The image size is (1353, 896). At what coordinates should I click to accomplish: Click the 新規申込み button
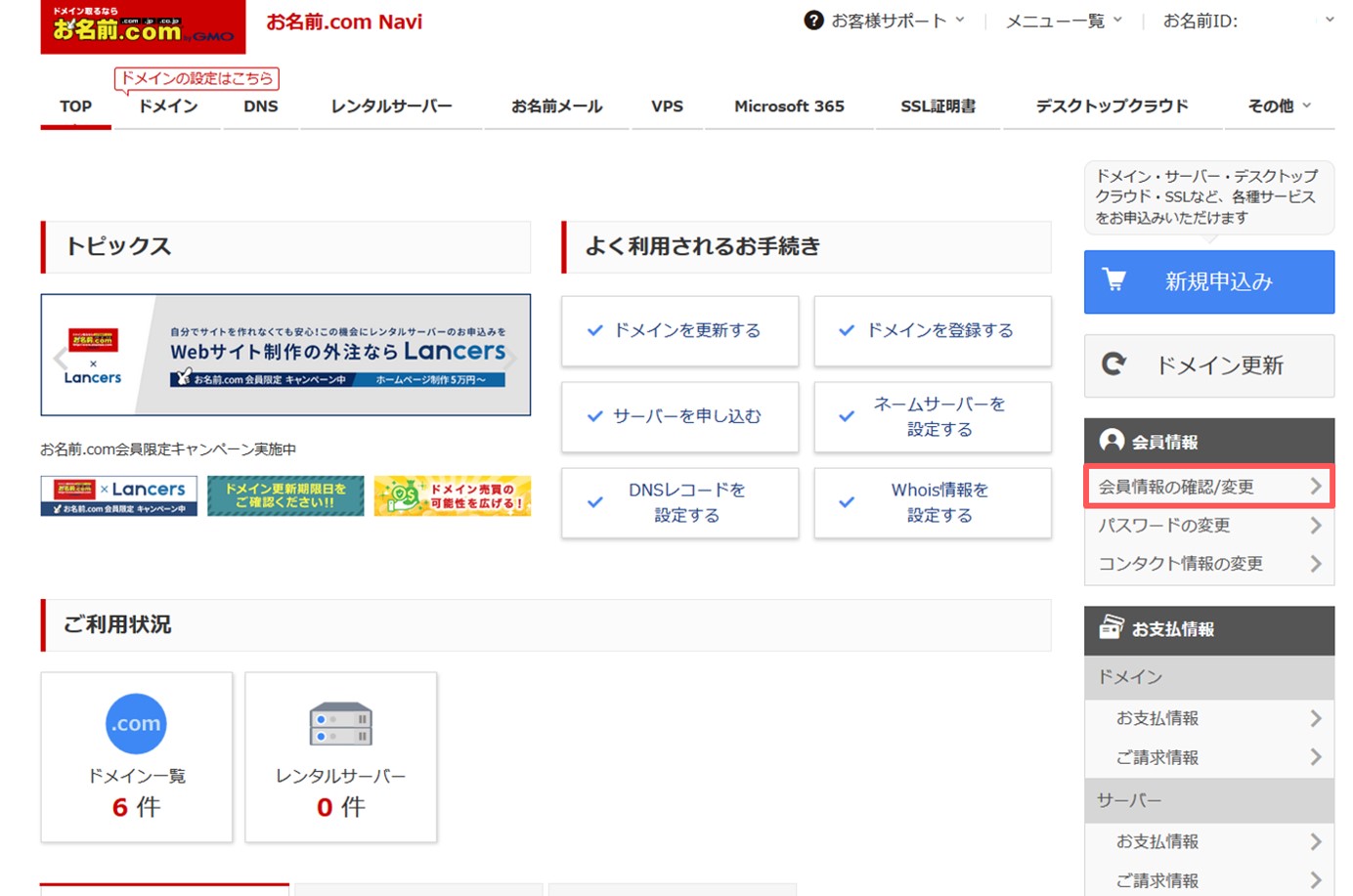pos(1209,281)
